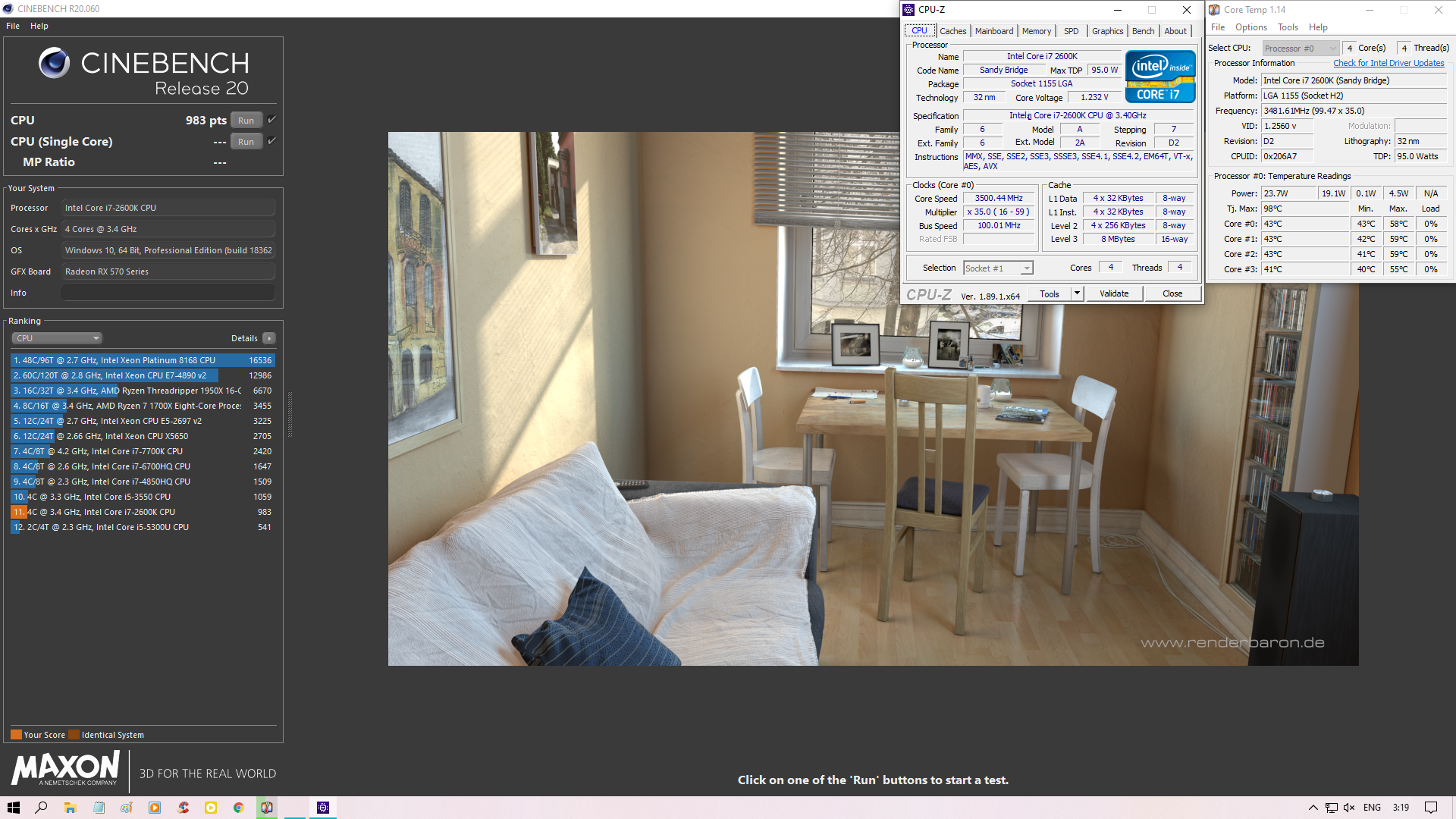Run the Cinebench CPU test
Viewport: 1456px width, 819px height.
(246, 121)
